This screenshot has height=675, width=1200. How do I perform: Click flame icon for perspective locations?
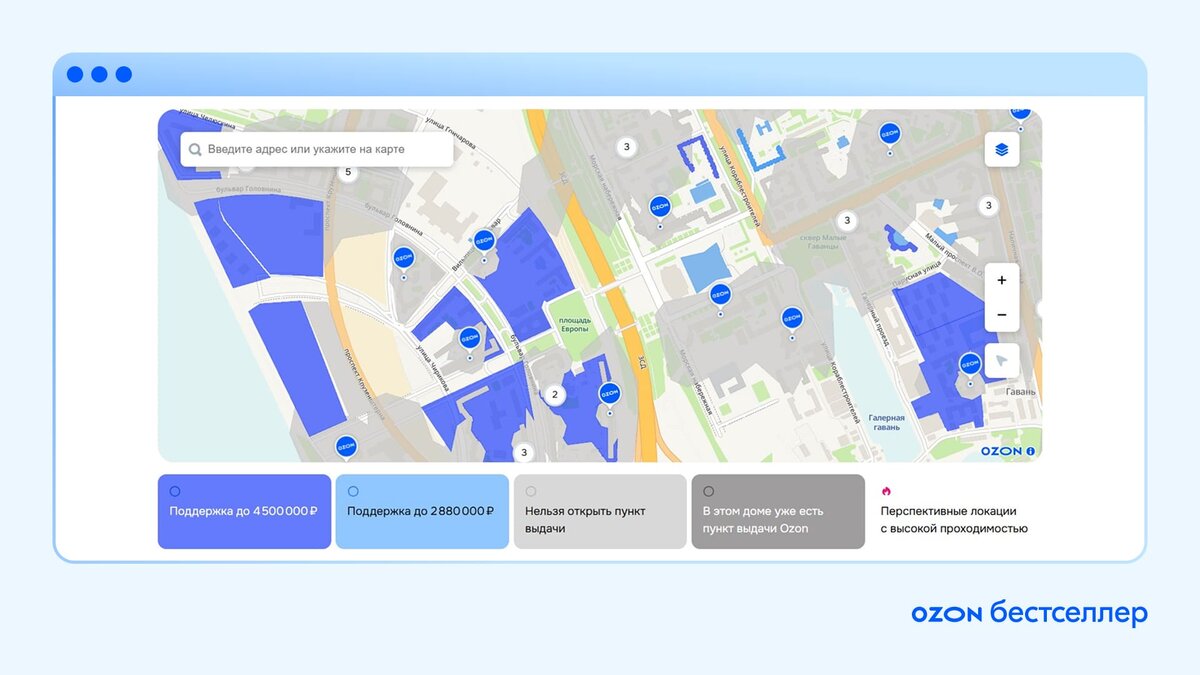(886, 491)
